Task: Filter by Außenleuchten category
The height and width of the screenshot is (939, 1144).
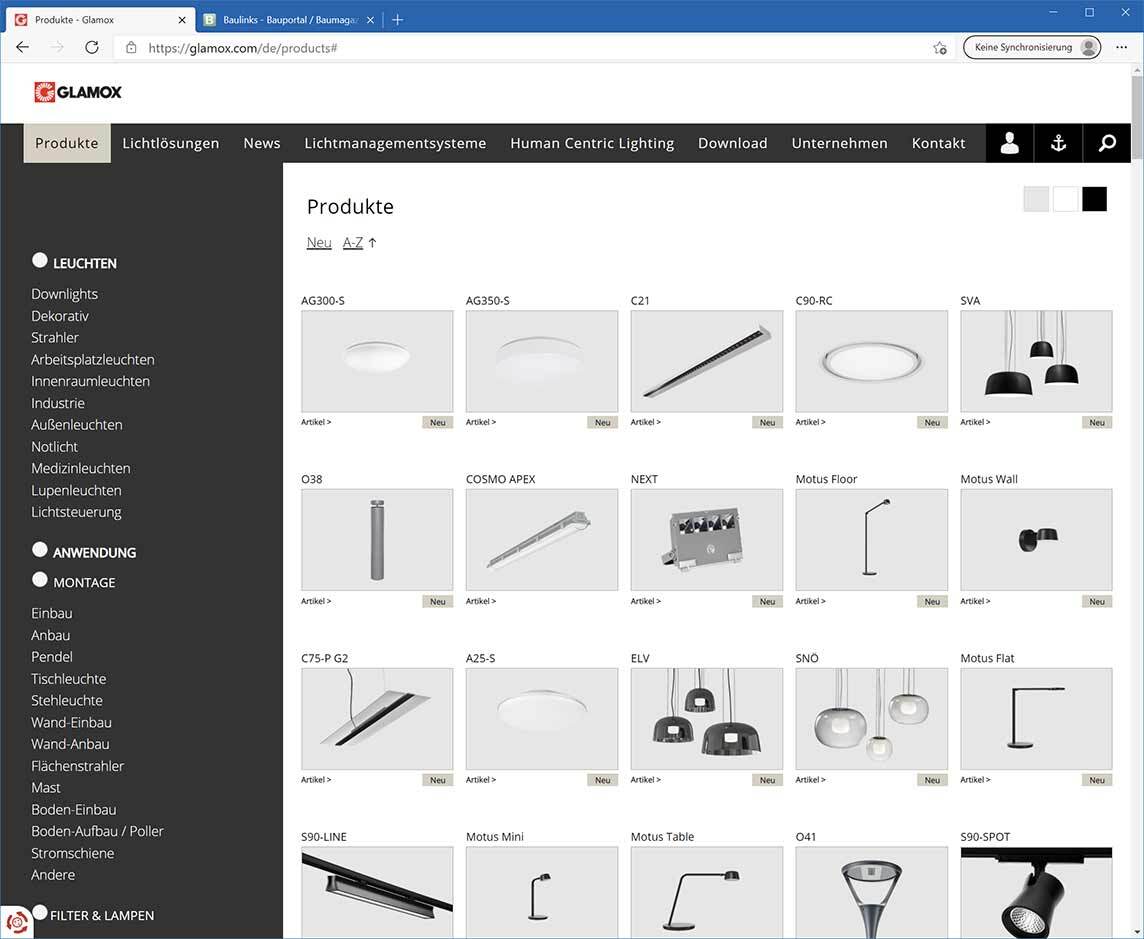Action: click(77, 425)
